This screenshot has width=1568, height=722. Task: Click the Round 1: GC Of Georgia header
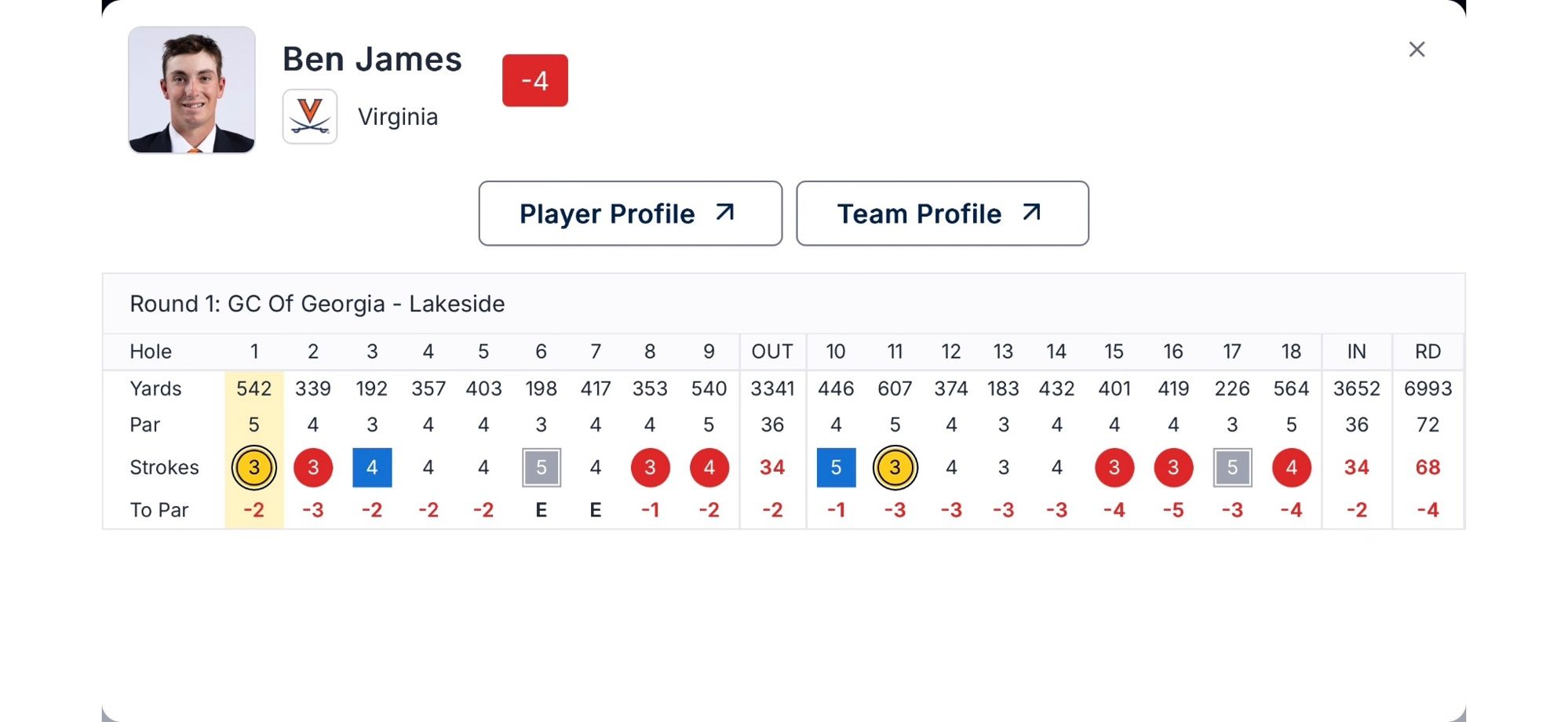tap(317, 304)
